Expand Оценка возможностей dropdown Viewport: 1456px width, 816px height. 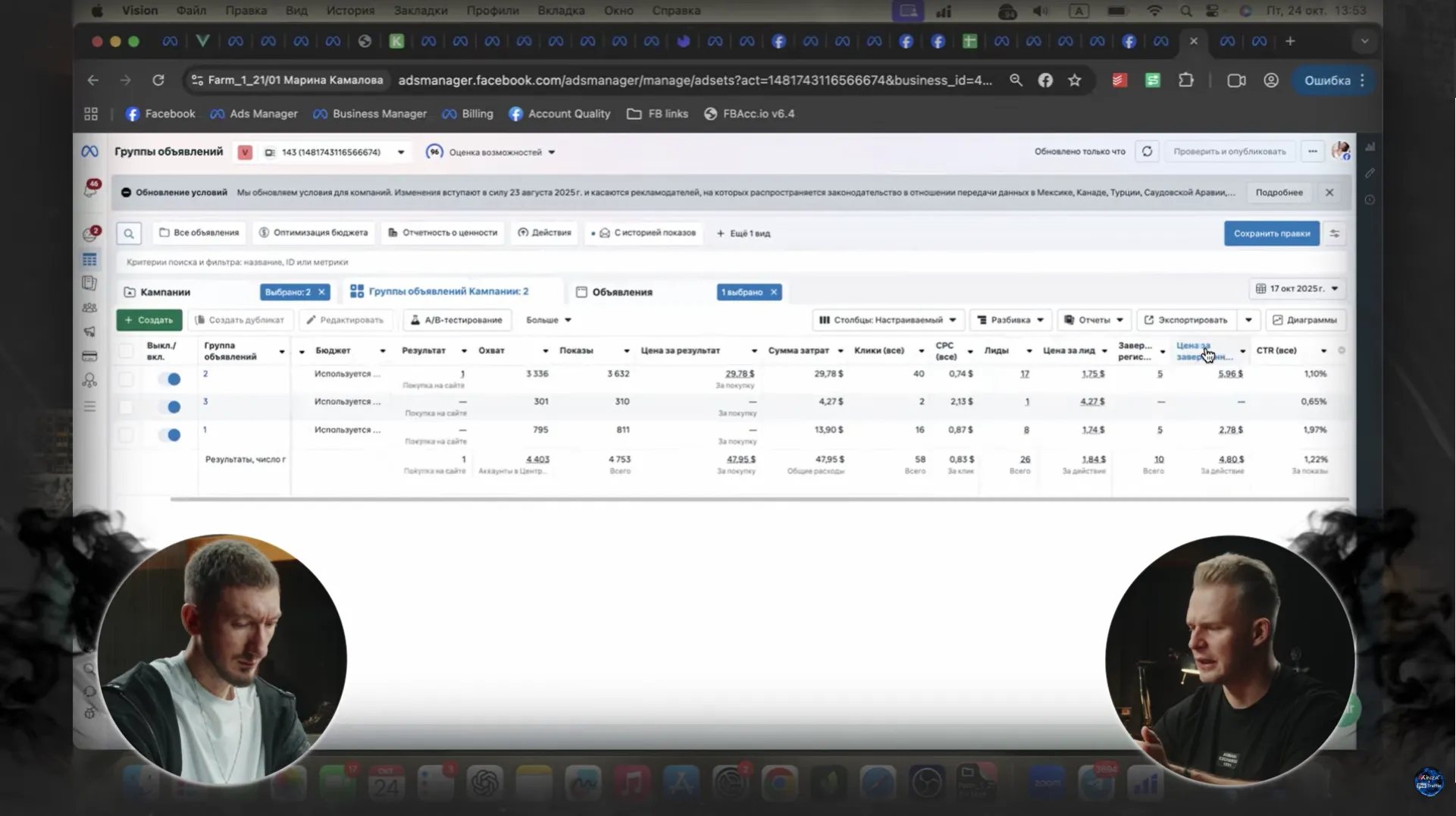[490, 152]
